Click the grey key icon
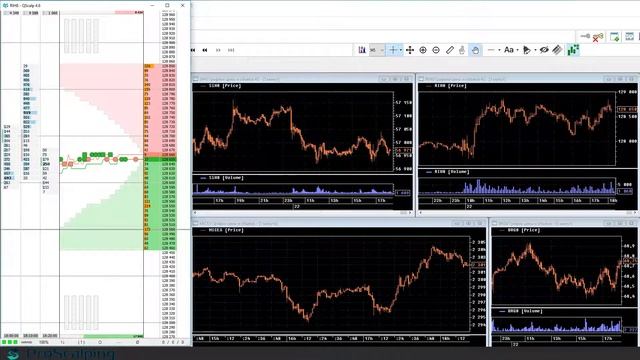640x360 pixels. (585, 36)
